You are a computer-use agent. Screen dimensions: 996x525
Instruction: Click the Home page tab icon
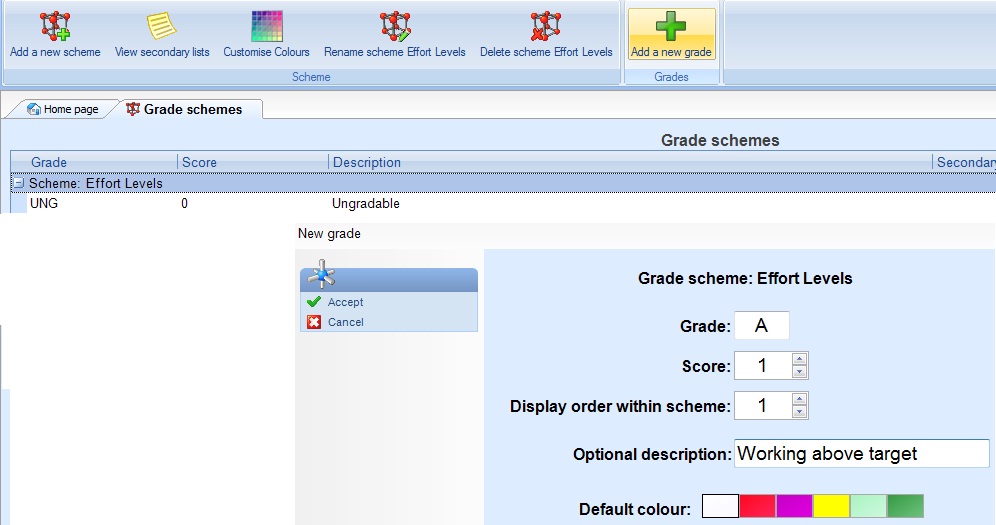click(x=34, y=109)
